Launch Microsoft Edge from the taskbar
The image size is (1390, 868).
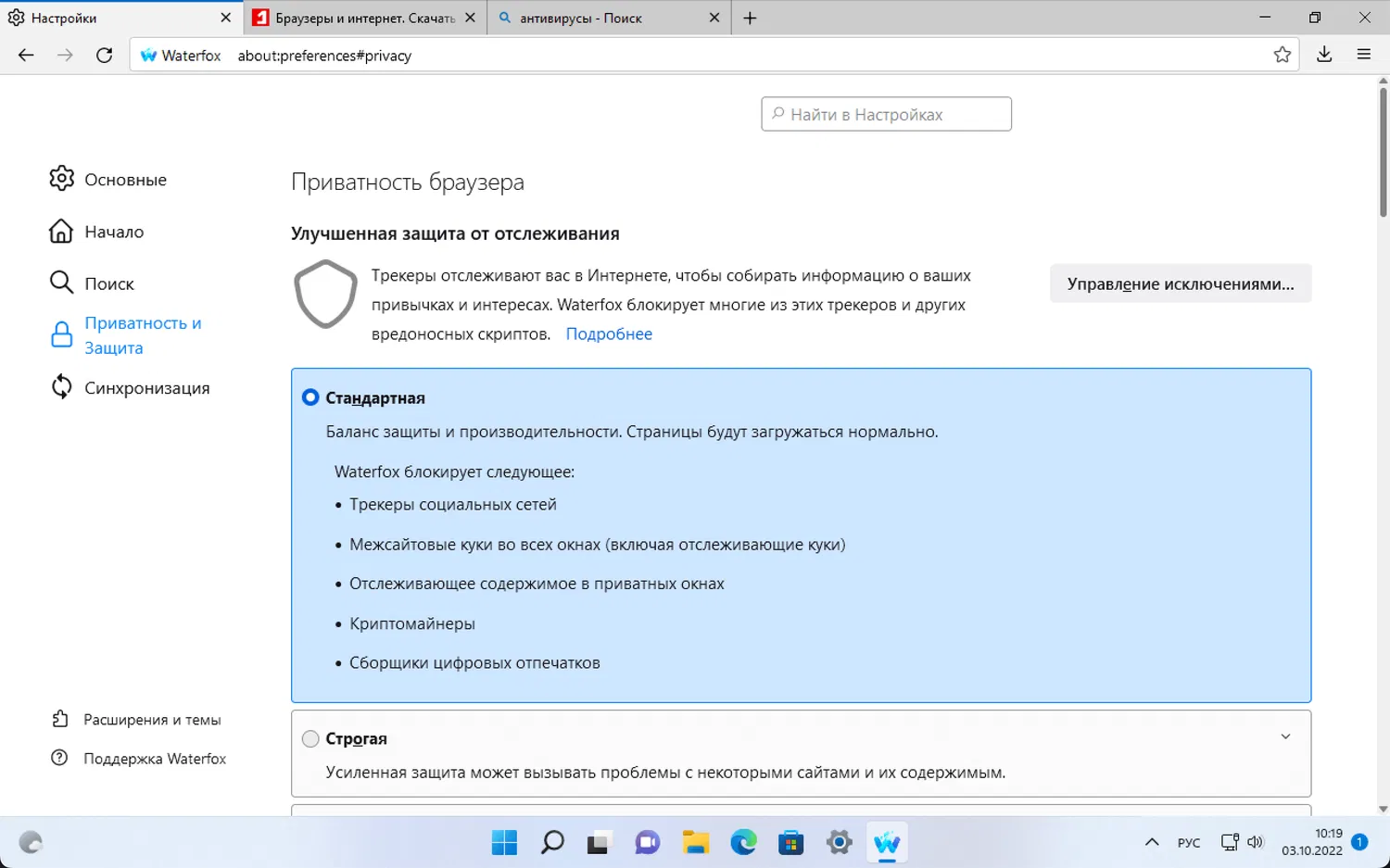coord(743,842)
